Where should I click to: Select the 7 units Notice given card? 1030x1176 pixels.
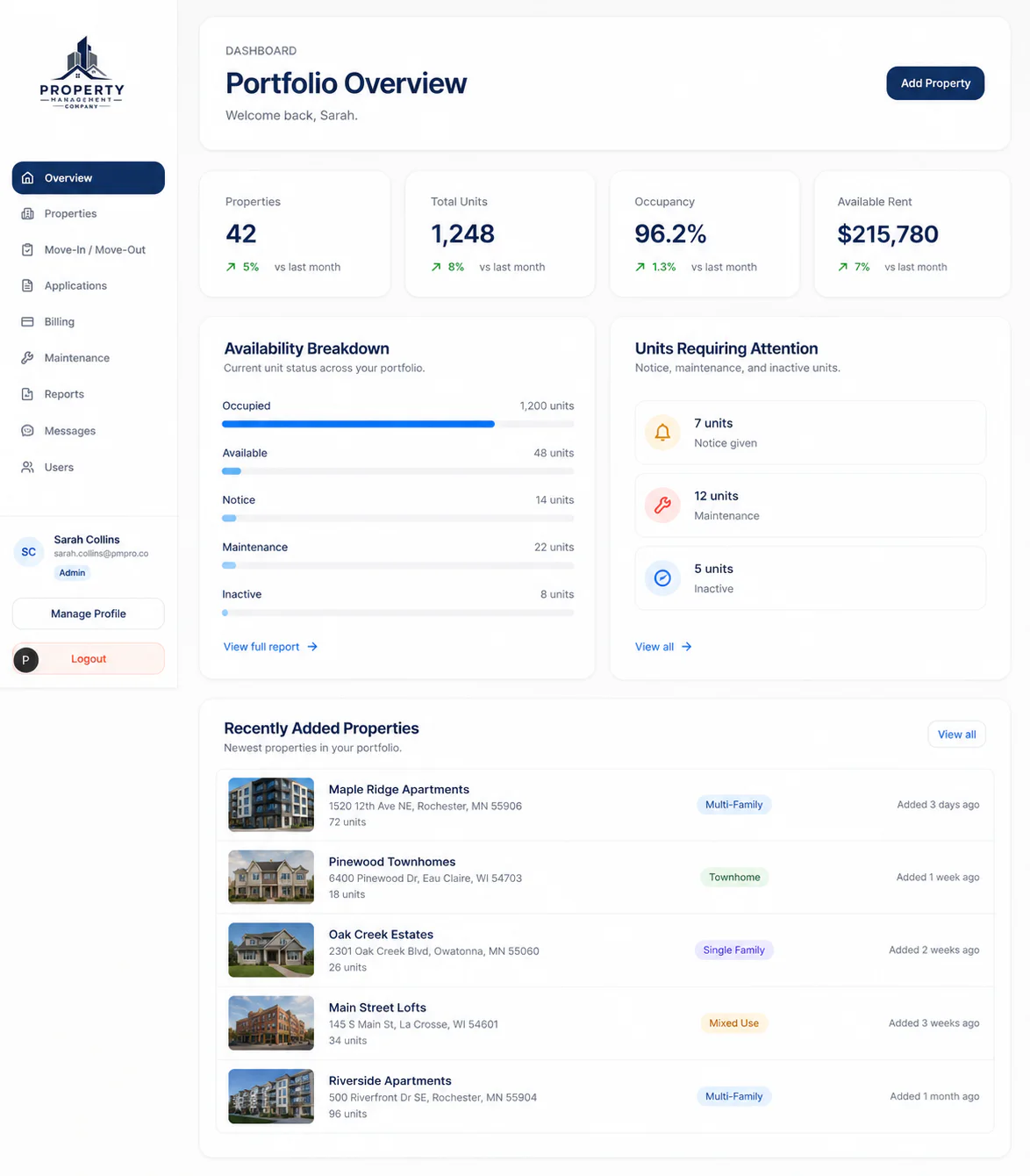tap(811, 433)
